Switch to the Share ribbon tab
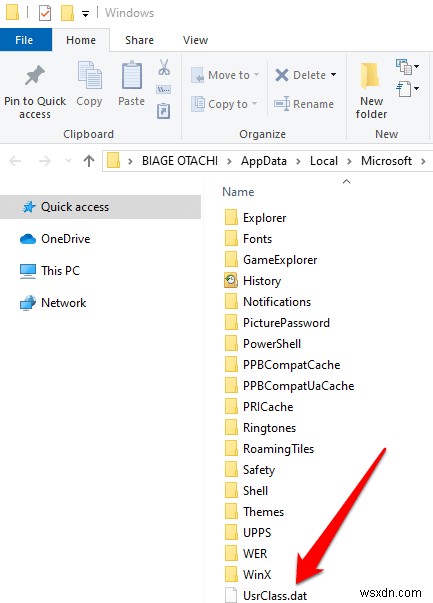Viewport: 433px width, 603px height. [139, 40]
